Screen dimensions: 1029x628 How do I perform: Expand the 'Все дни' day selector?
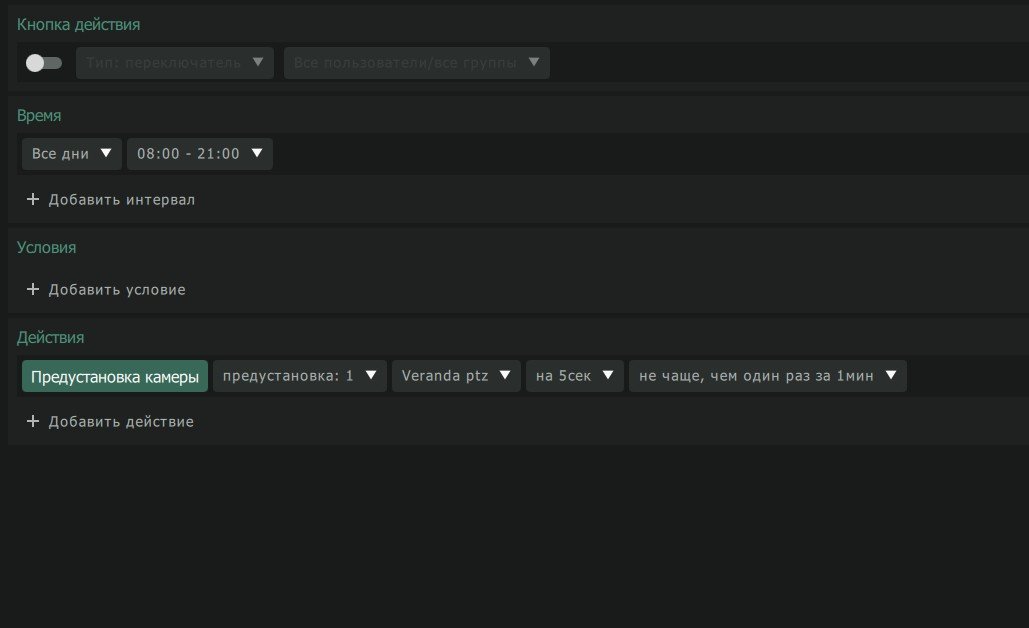pyautogui.click(x=72, y=154)
